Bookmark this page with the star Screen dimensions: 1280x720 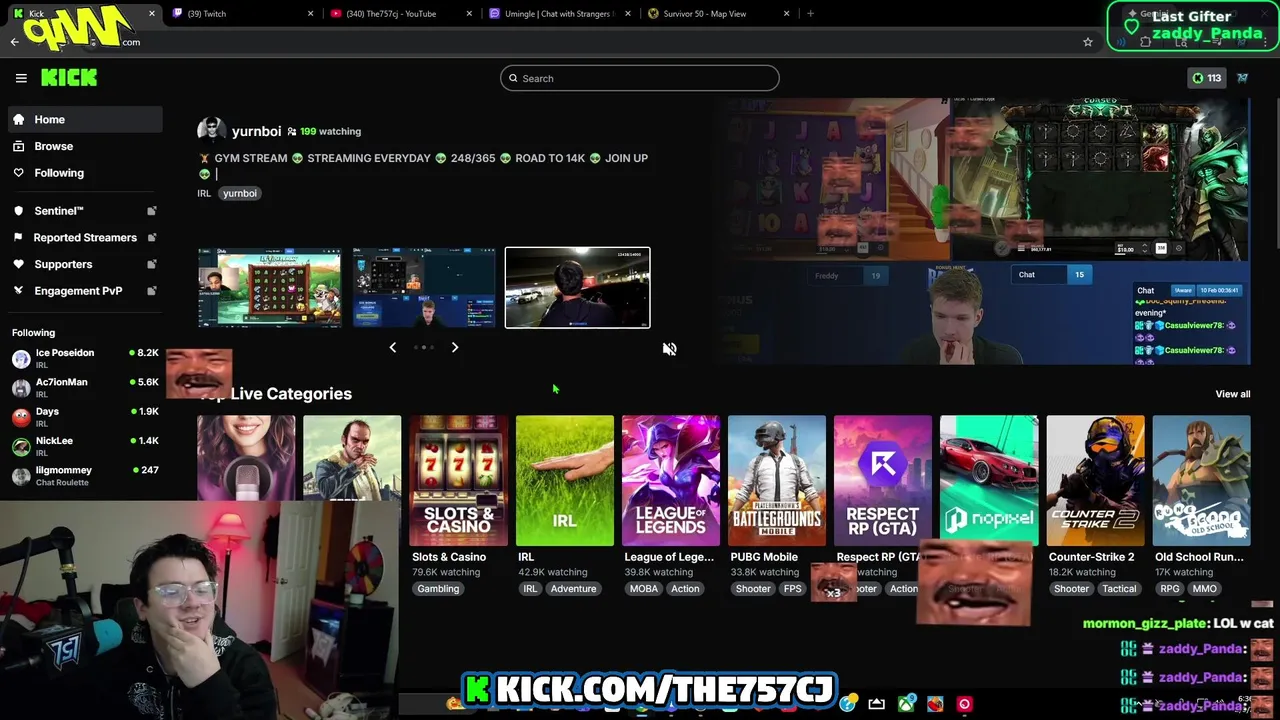click(x=1088, y=42)
